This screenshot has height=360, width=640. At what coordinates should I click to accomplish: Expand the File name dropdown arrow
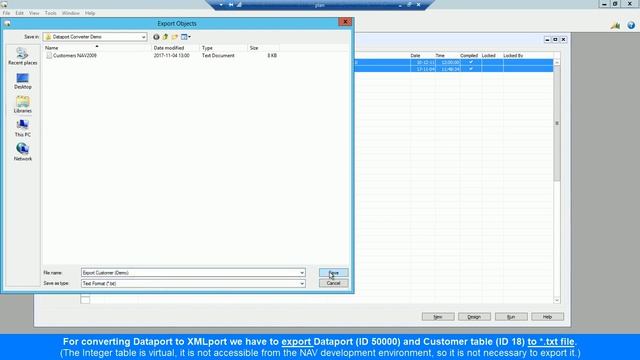point(302,273)
